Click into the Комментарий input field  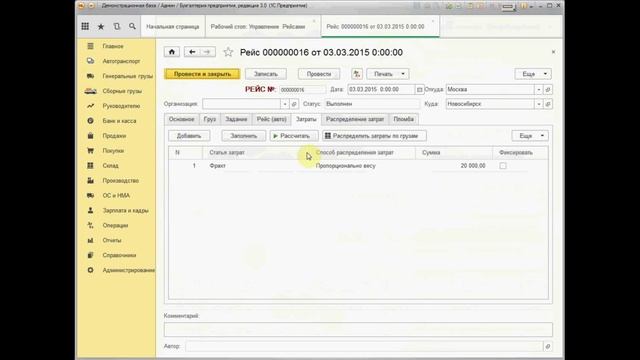(x=358, y=329)
